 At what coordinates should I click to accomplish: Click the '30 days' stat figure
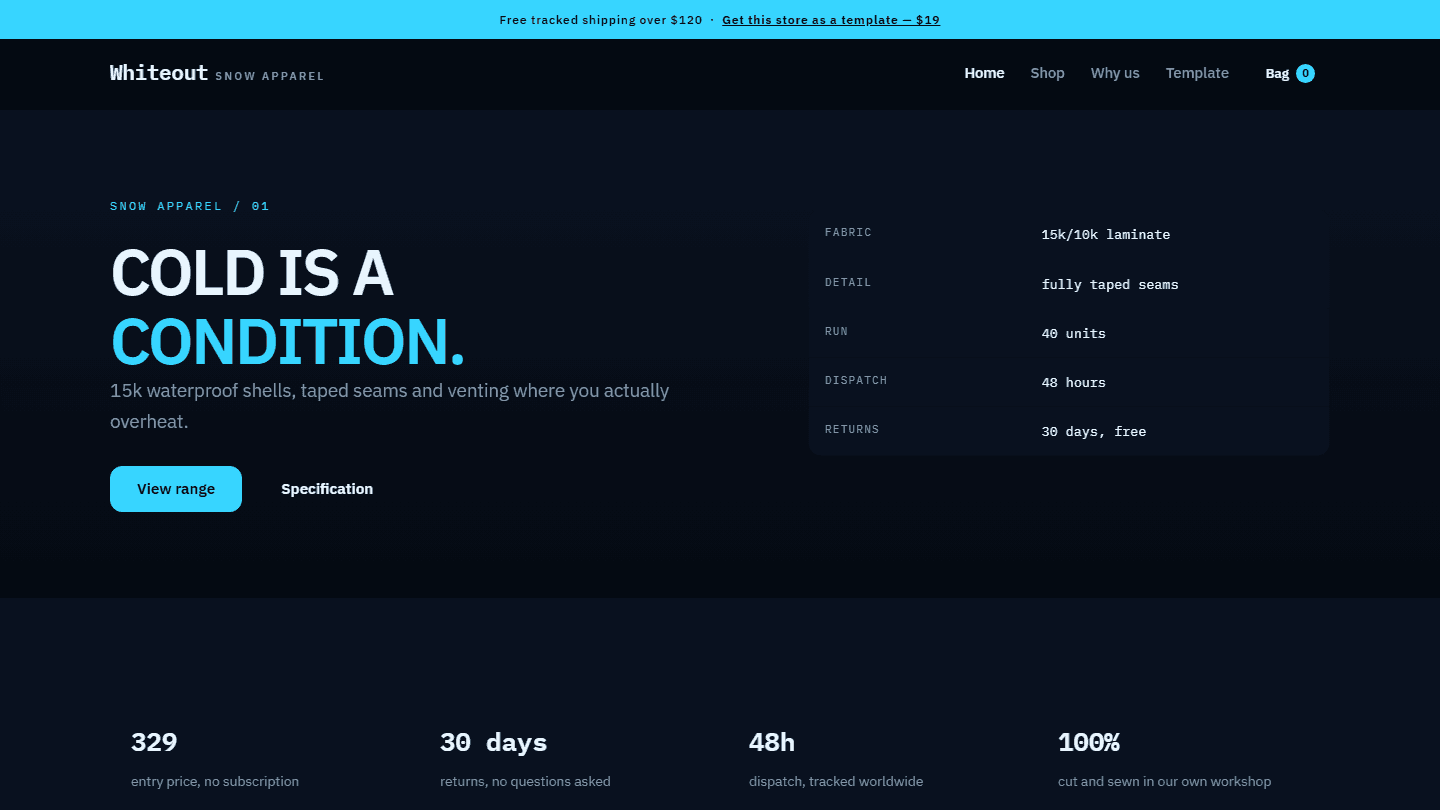(x=494, y=742)
